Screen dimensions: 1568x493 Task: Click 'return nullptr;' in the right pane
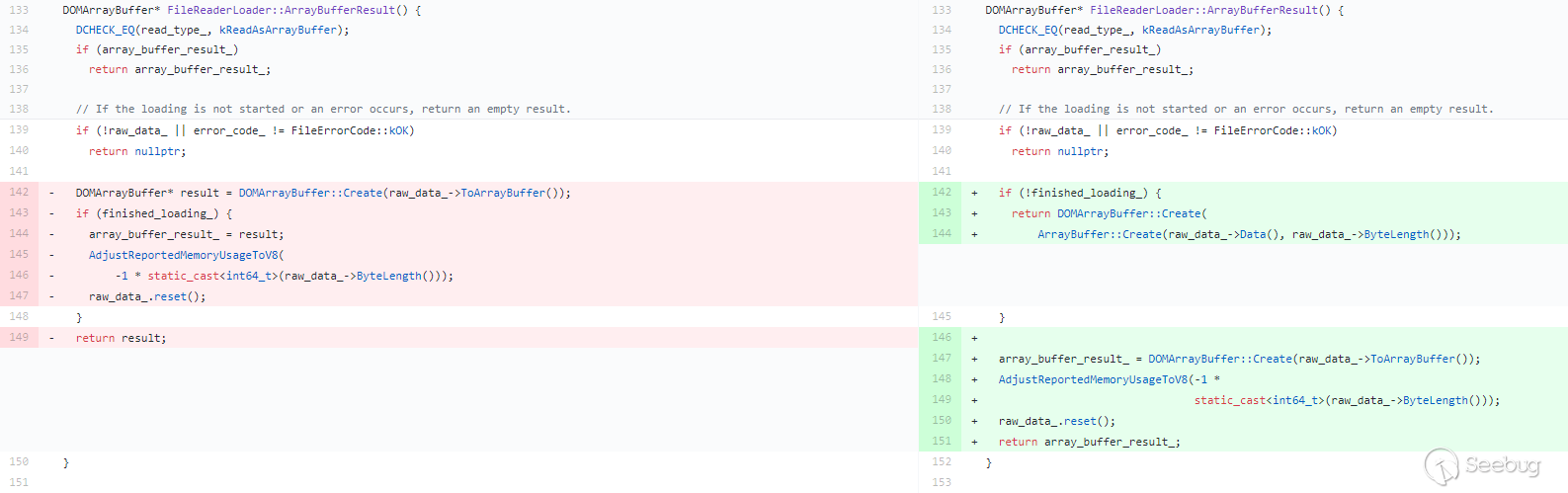1060,151
